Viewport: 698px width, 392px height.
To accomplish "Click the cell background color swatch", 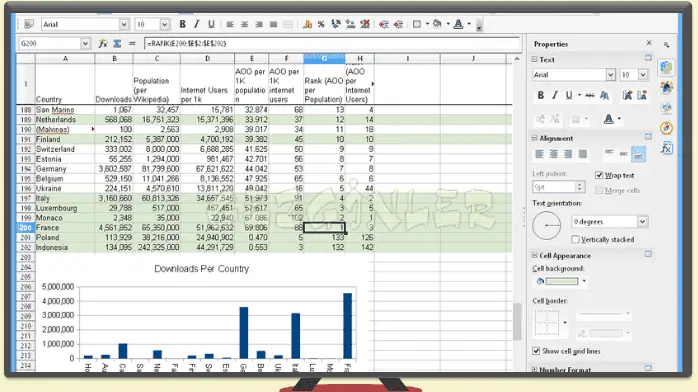I will 562,281.
